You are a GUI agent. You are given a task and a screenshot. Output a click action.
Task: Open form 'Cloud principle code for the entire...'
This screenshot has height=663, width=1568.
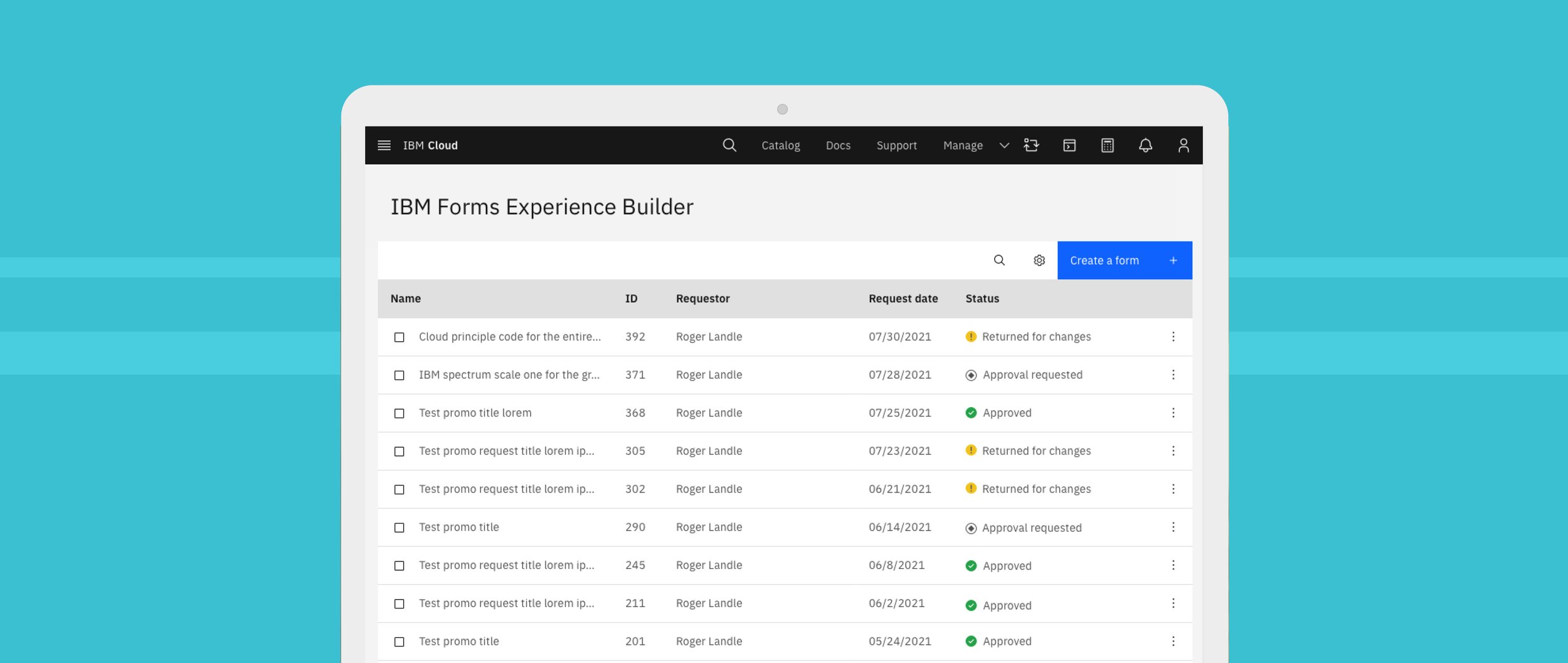tap(510, 337)
